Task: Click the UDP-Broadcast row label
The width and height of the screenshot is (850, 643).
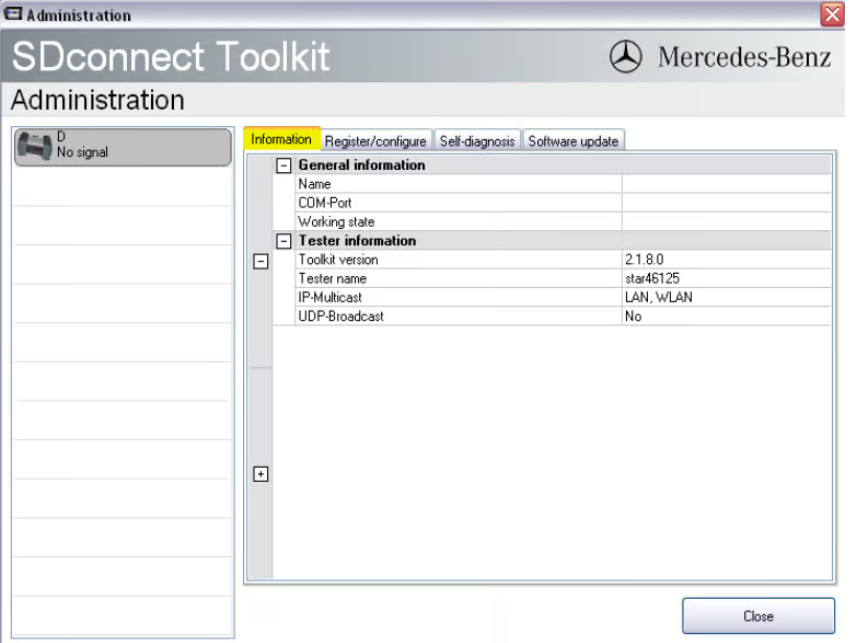Action: 341,317
